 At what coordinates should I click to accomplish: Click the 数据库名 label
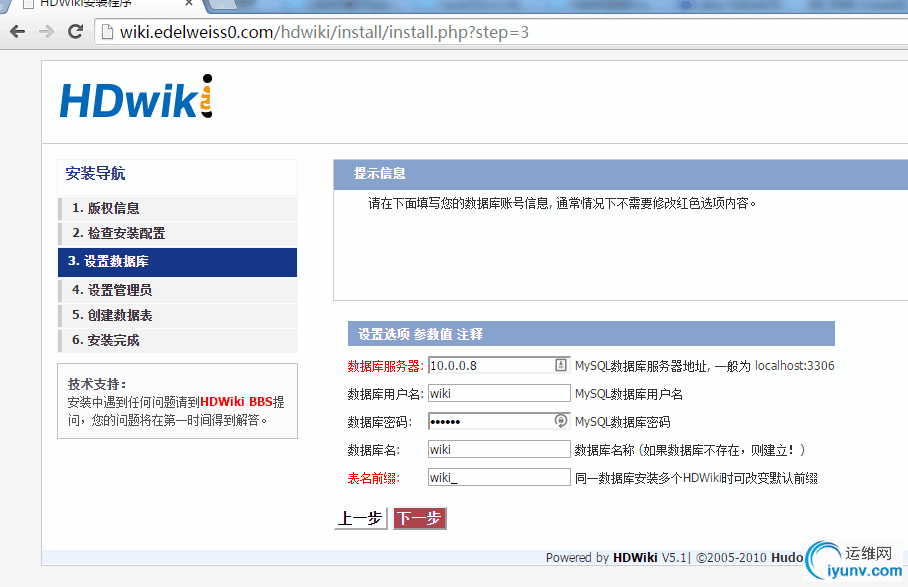(x=374, y=450)
